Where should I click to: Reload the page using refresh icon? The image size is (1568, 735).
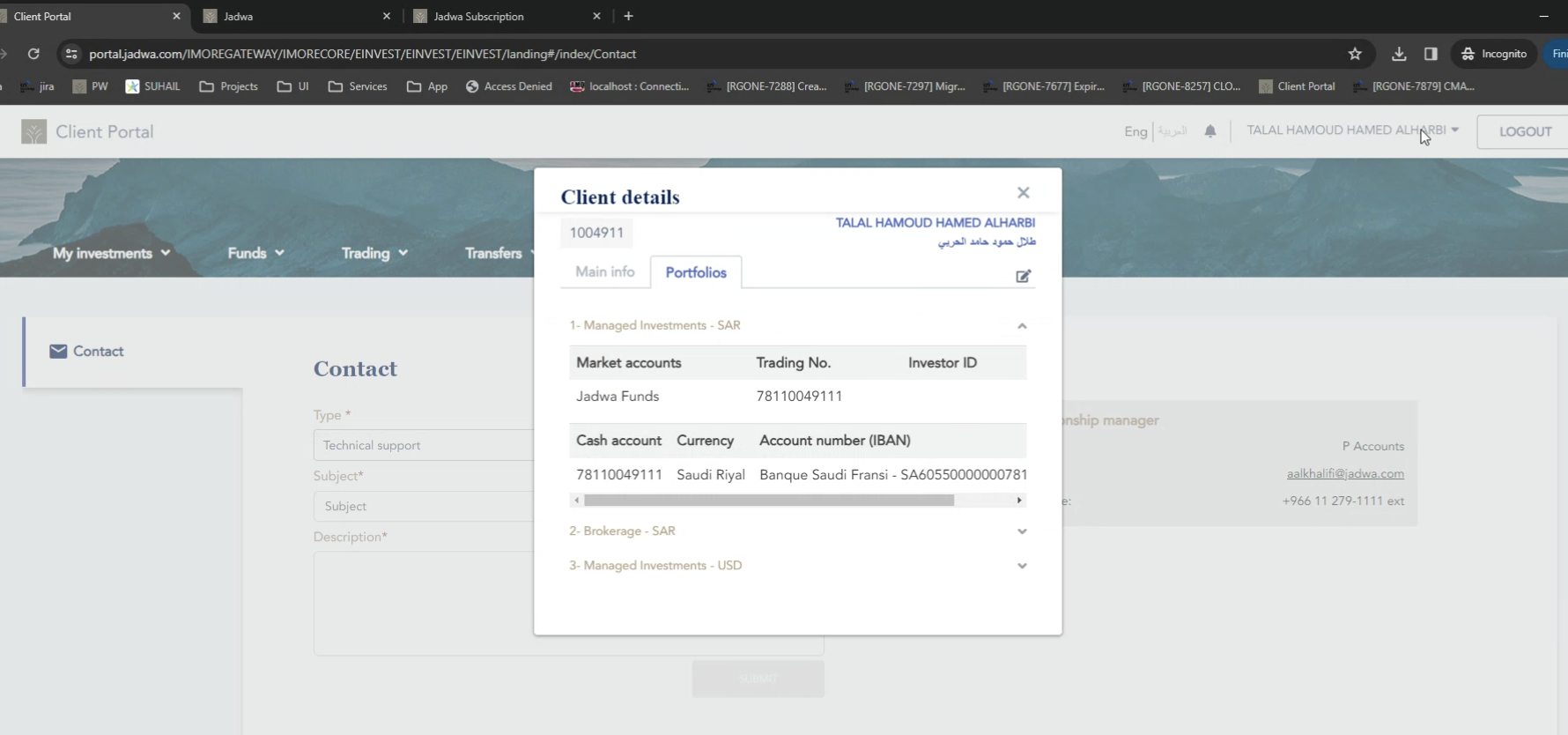33,54
